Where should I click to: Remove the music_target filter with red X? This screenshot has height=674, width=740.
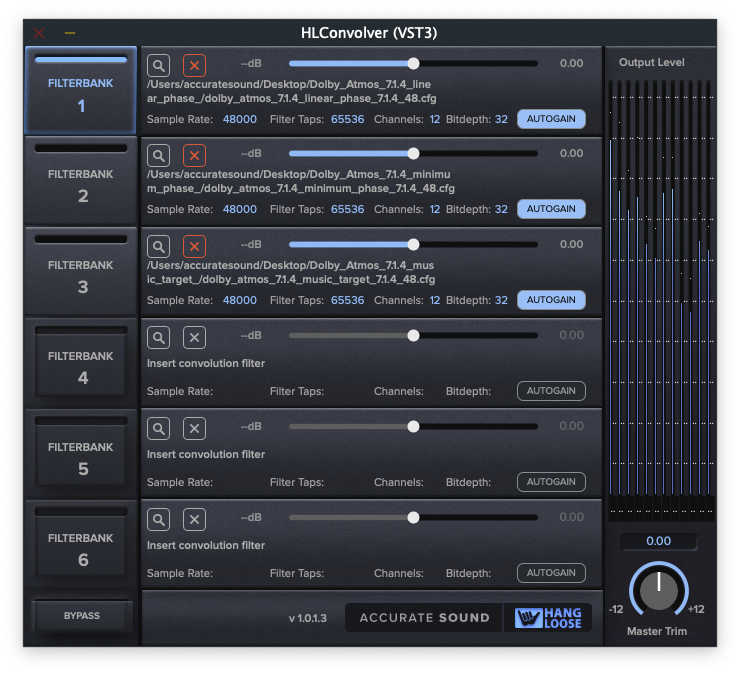pyautogui.click(x=194, y=246)
